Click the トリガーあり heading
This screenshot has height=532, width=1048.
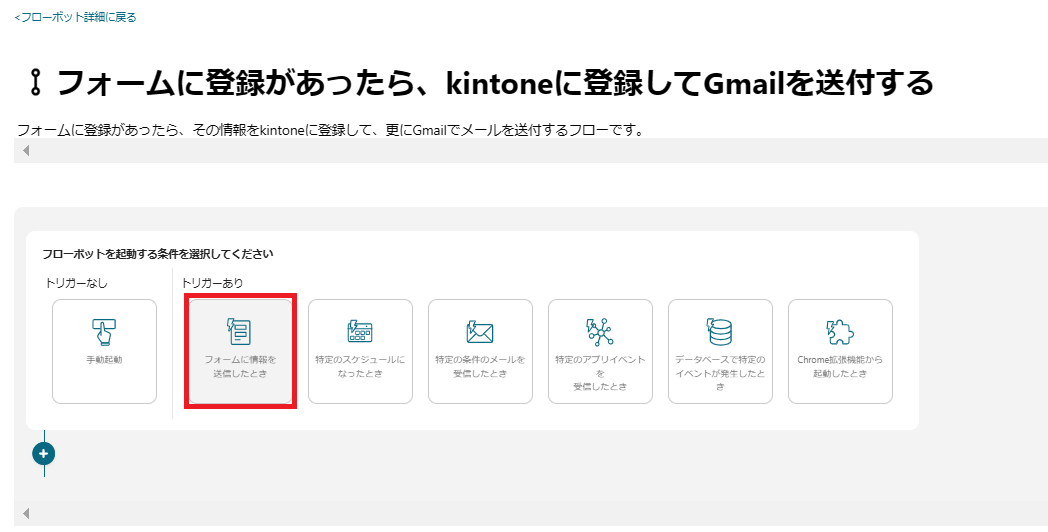pyautogui.click(x=213, y=283)
